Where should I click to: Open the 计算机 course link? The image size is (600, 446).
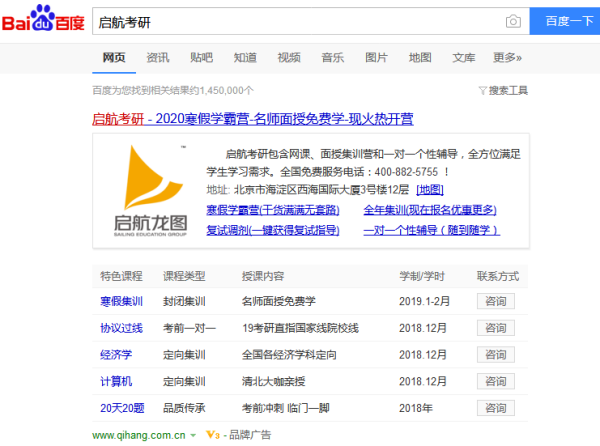[x=116, y=381]
